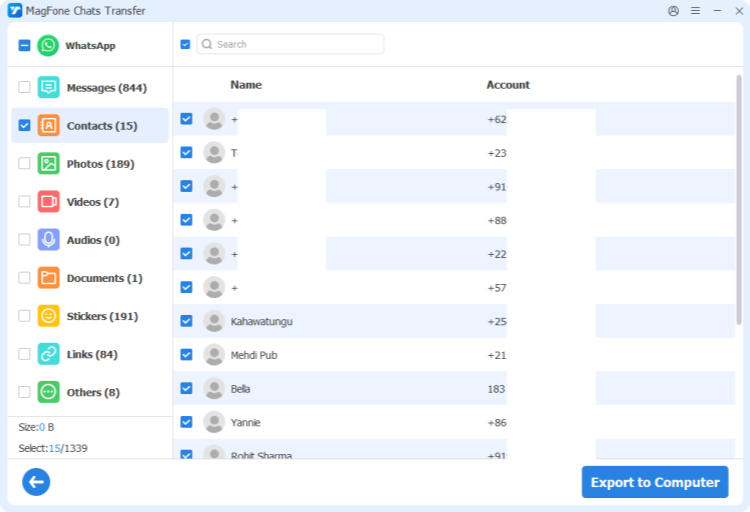Open the user account icon in title bar
This screenshot has height=512, width=750.
tap(673, 11)
